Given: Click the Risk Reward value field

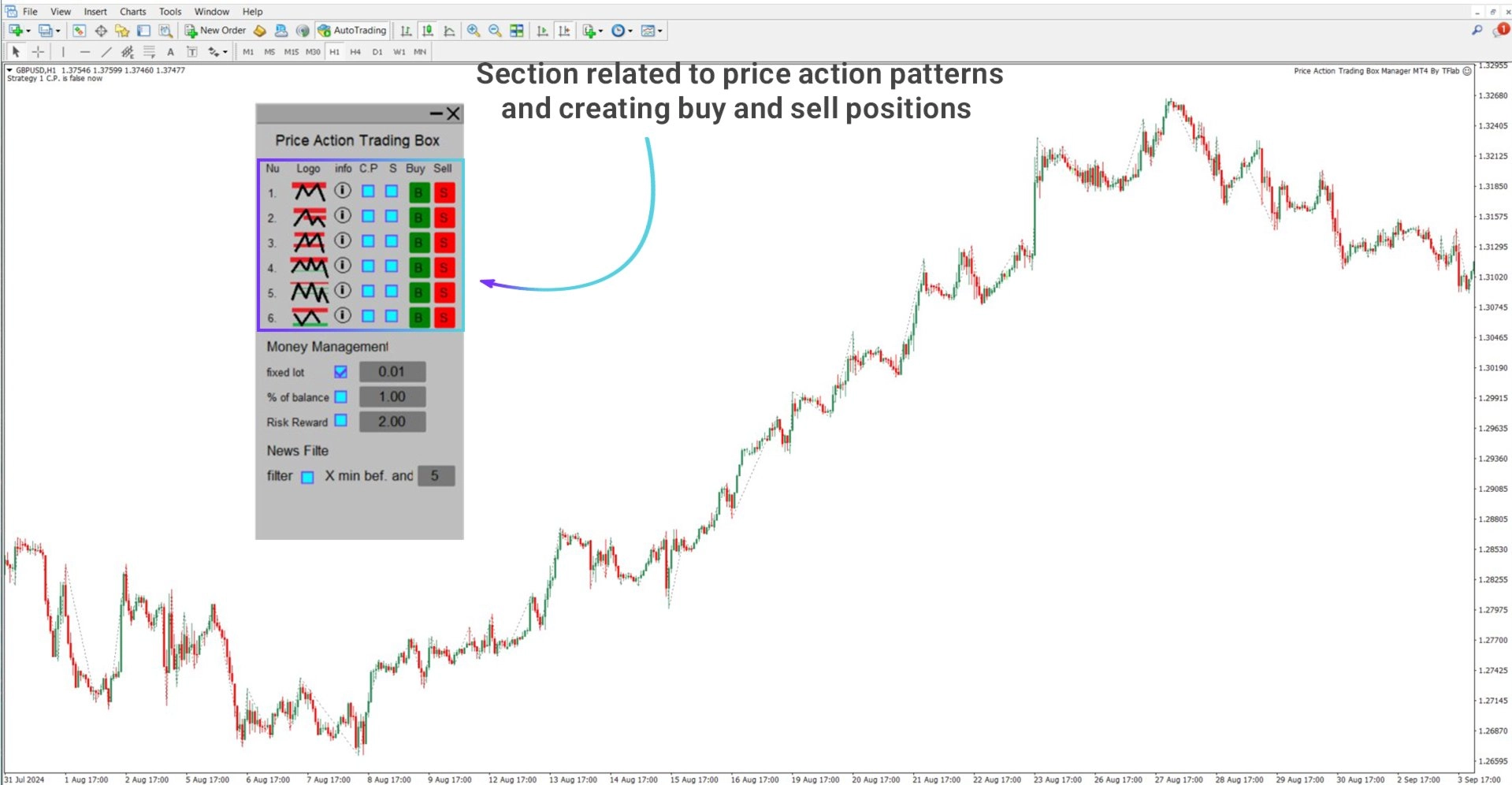Looking at the screenshot, I should pyautogui.click(x=392, y=422).
